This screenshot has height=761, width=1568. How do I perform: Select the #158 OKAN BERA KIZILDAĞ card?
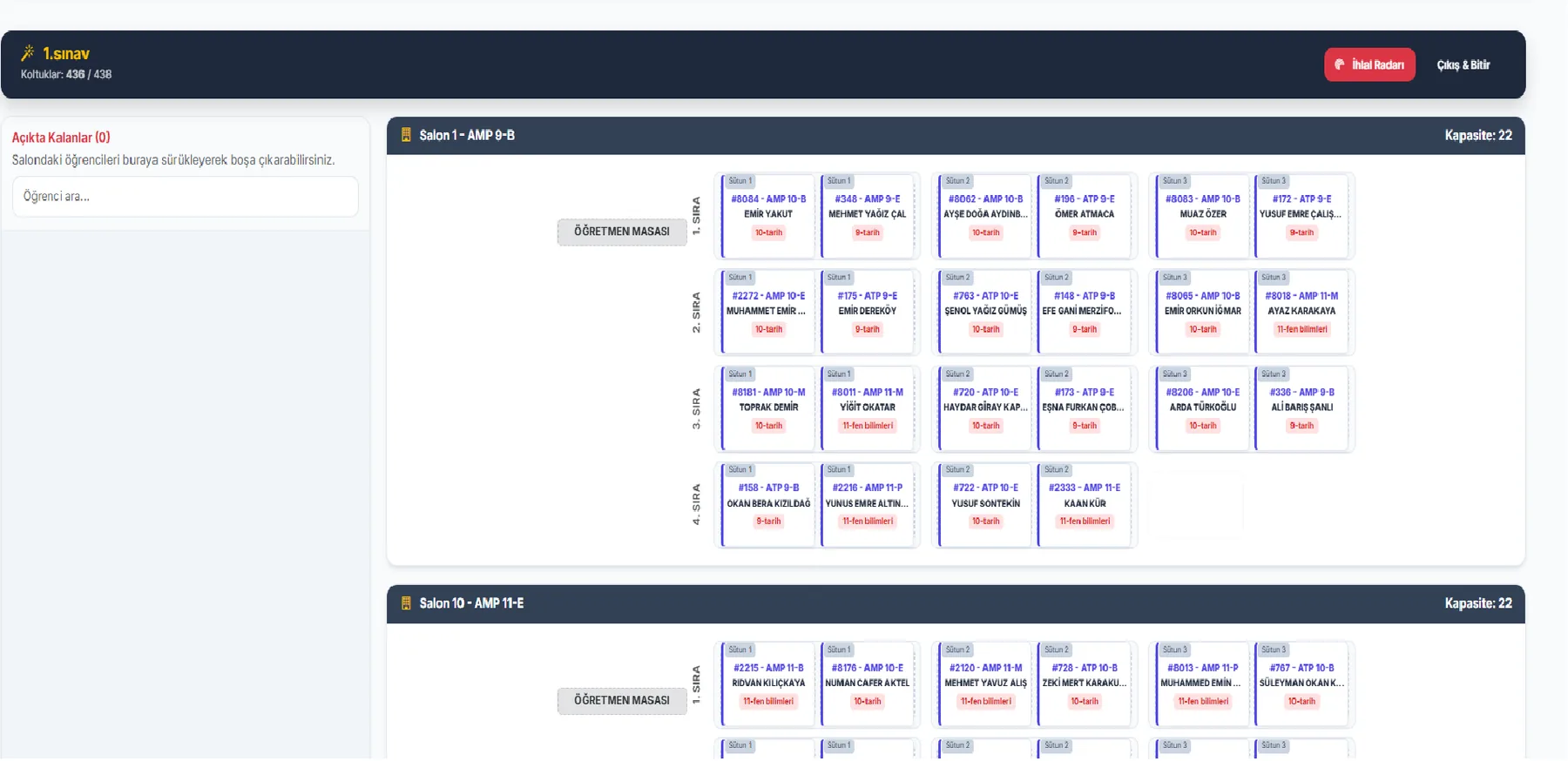point(768,505)
